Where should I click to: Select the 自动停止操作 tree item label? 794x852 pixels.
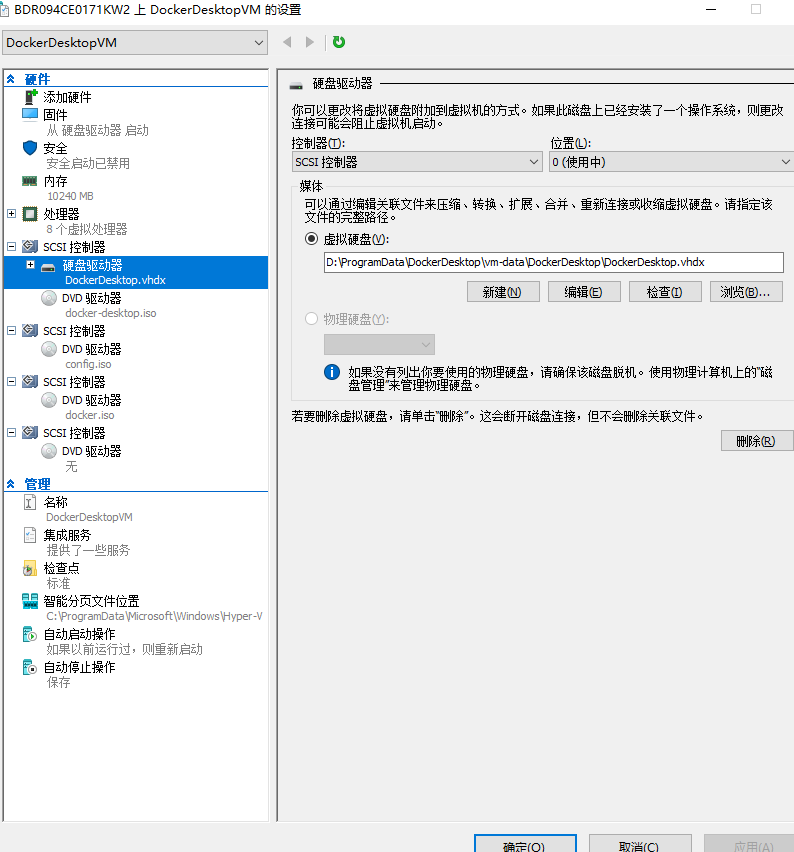point(79,667)
